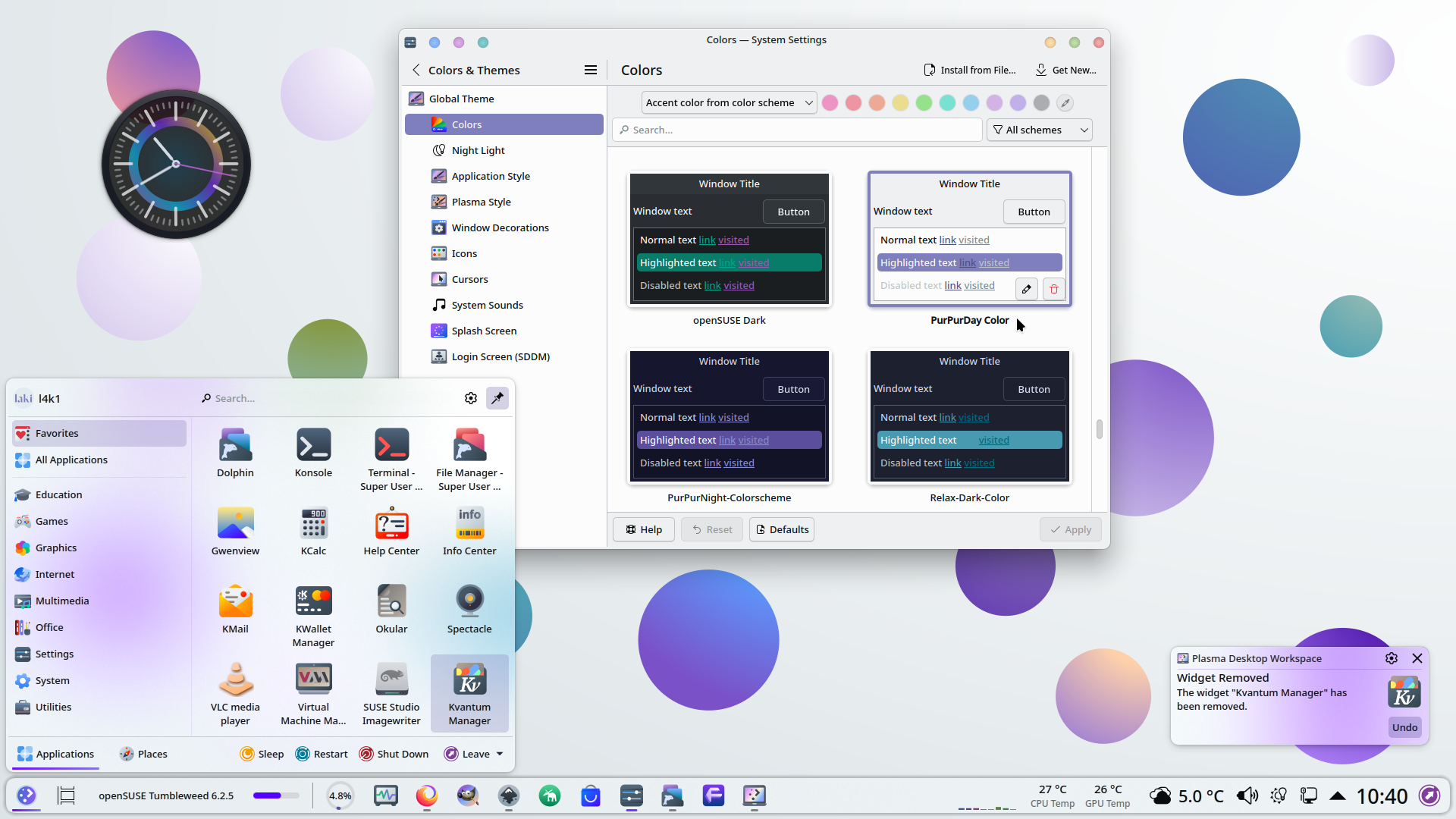This screenshot has height=819, width=1456.
Task: Show hidden system tray icons
Action: 1338,795
